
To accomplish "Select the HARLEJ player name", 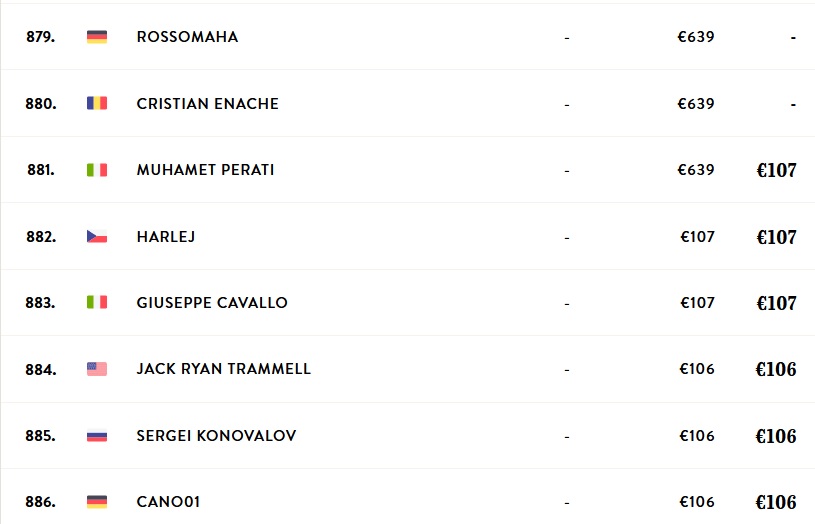I will point(166,237).
